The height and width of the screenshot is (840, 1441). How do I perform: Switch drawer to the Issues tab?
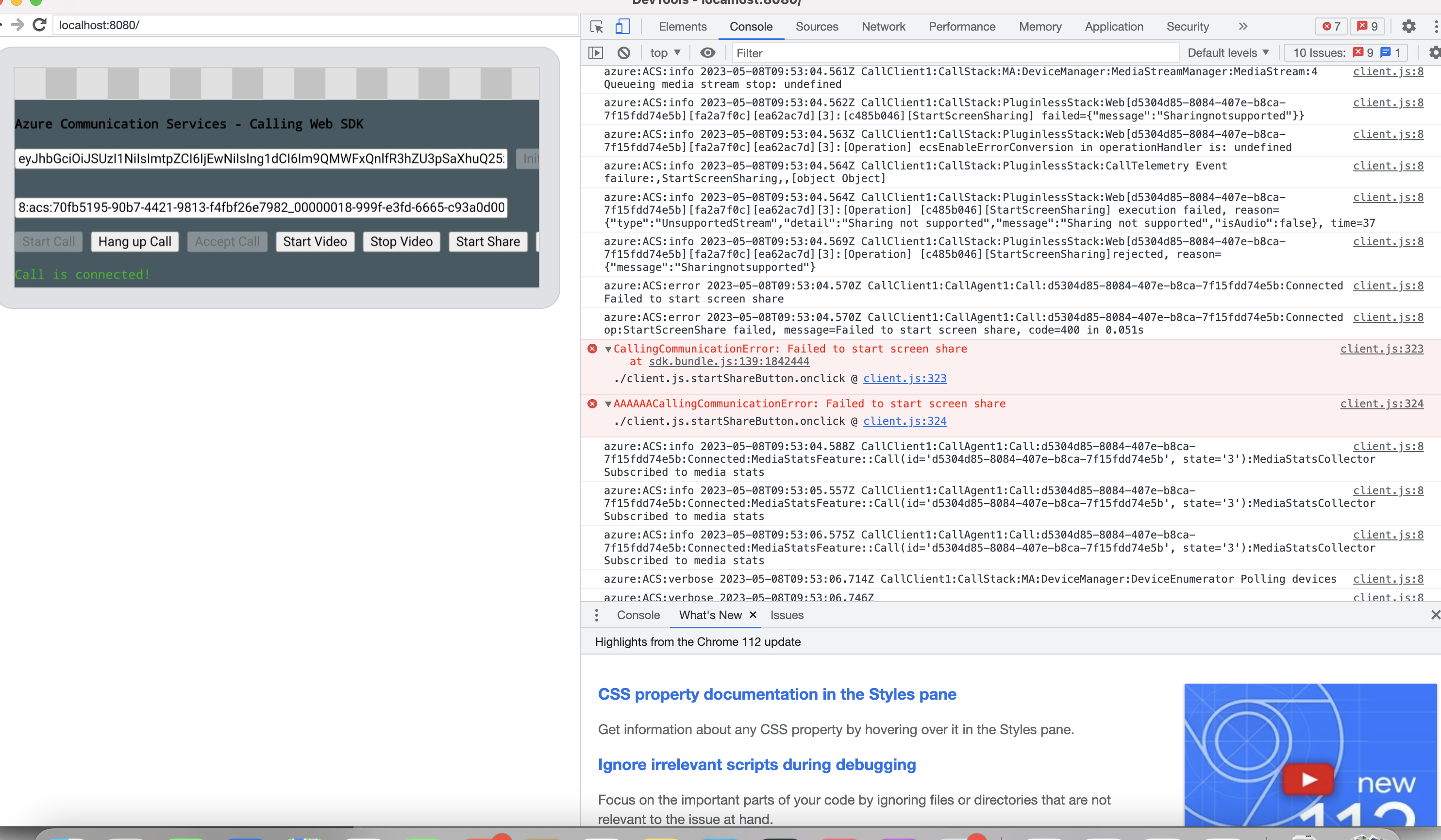787,615
